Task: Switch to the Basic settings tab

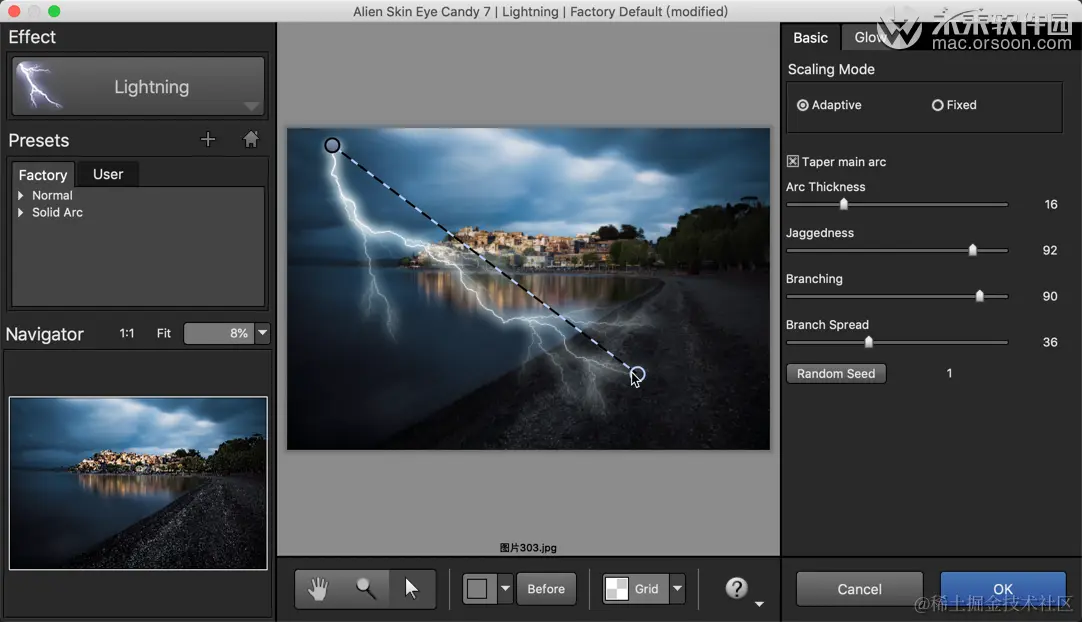Action: [x=810, y=38]
